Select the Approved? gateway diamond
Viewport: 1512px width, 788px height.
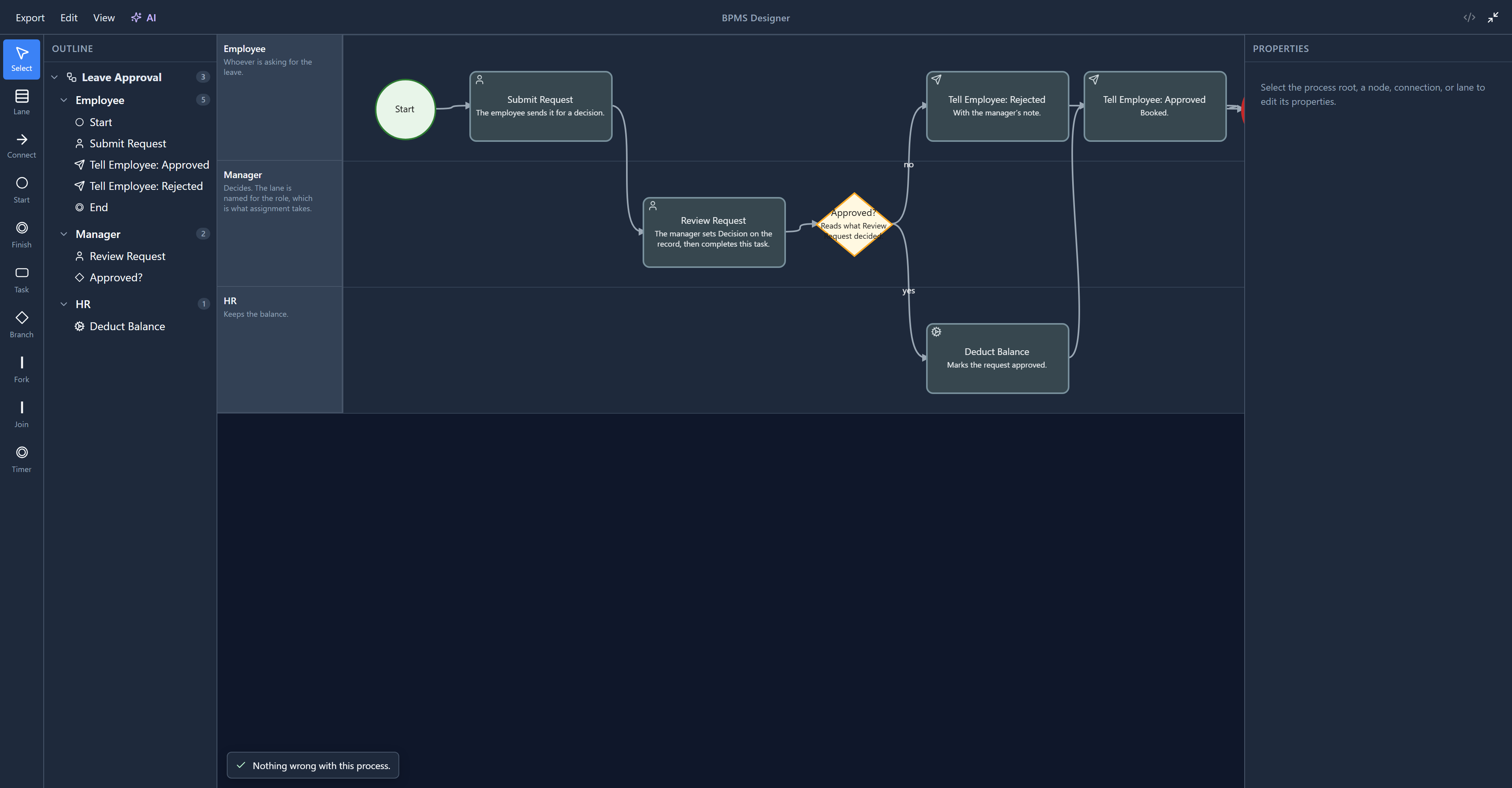click(x=854, y=224)
